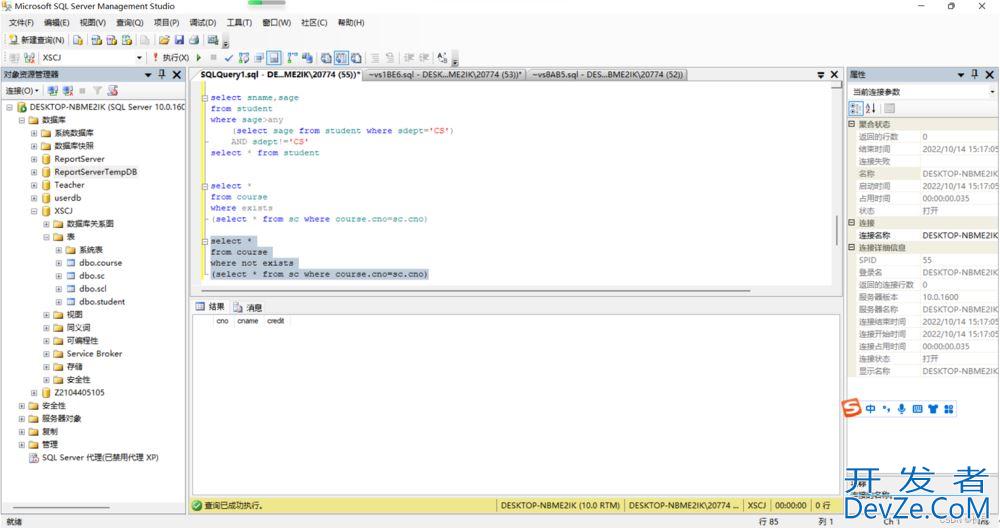Open the 调试(D) menu
This screenshot has height=530, width=1000.
203,23
